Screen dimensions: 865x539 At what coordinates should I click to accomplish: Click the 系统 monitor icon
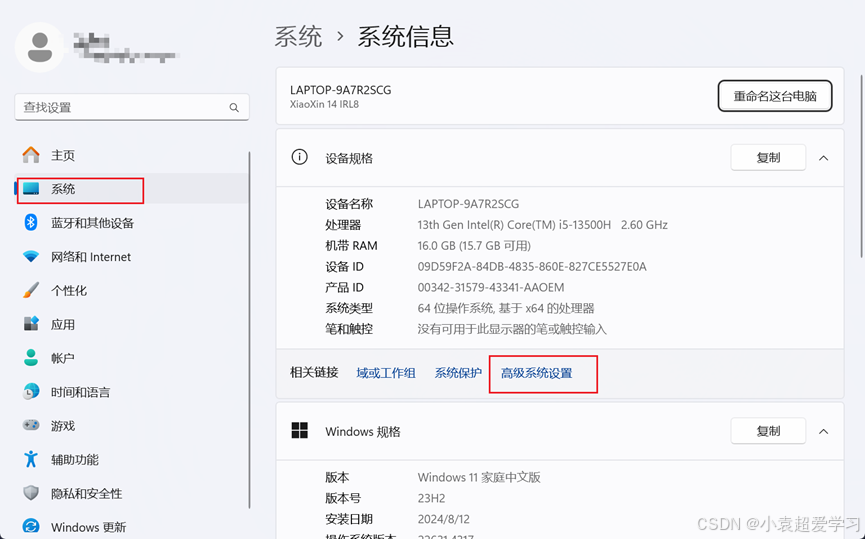[31, 189]
